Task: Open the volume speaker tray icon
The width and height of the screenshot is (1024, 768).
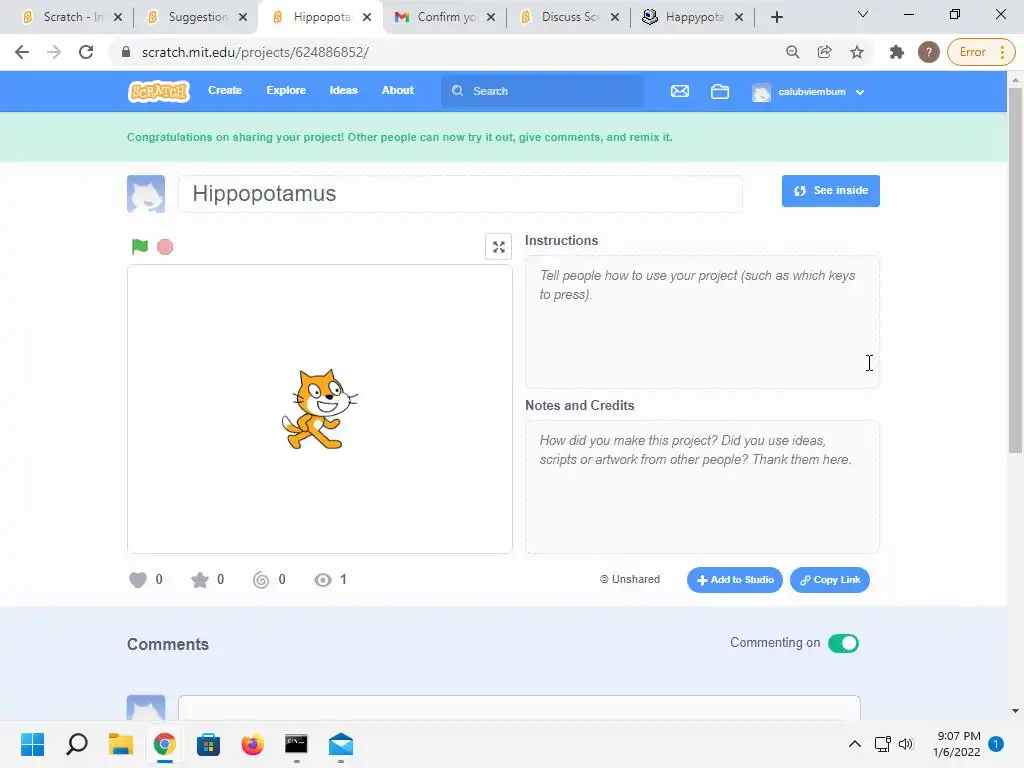Action: [905, 744]
